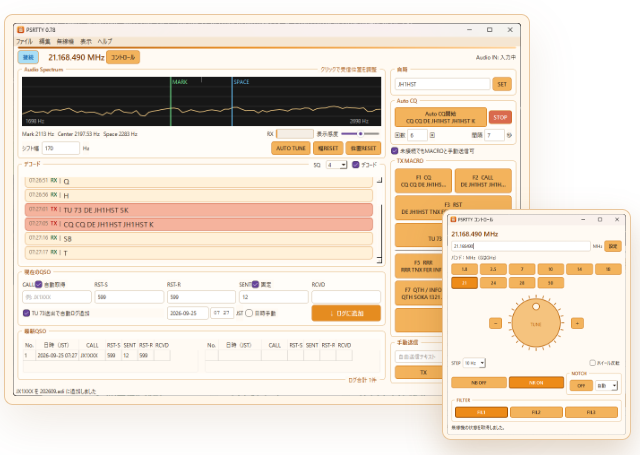Click the PSRTTY app icon in main title bar

pyautogui.click(x=21, y=30)
